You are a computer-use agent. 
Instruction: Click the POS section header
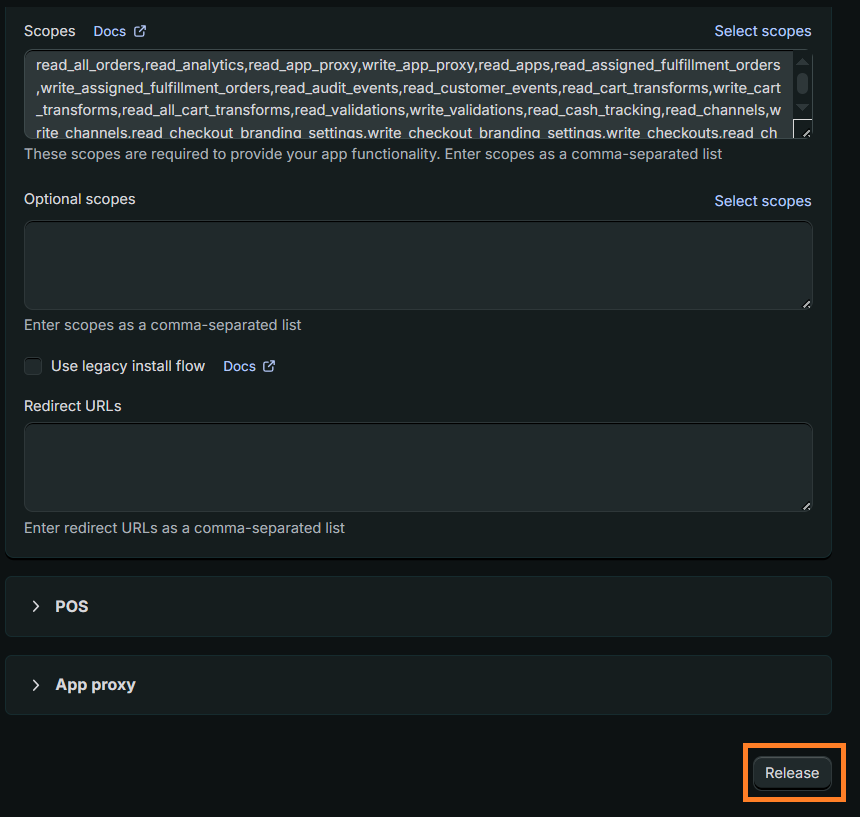[x=71, y=606]
